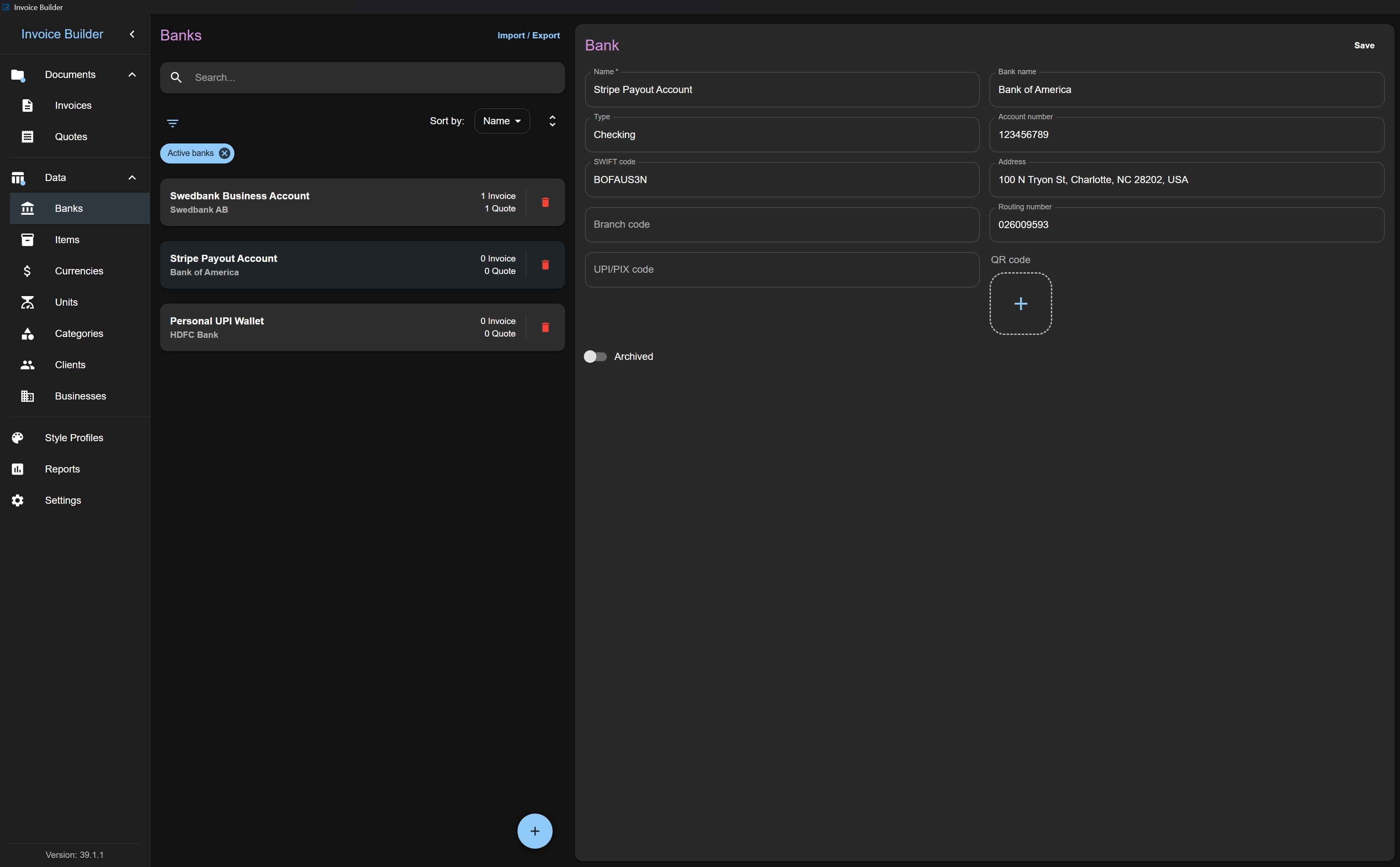This screenshot has height=867, width=1400.
Task: Collapse the sidebar with the chevron arrow
Action: 132,34
